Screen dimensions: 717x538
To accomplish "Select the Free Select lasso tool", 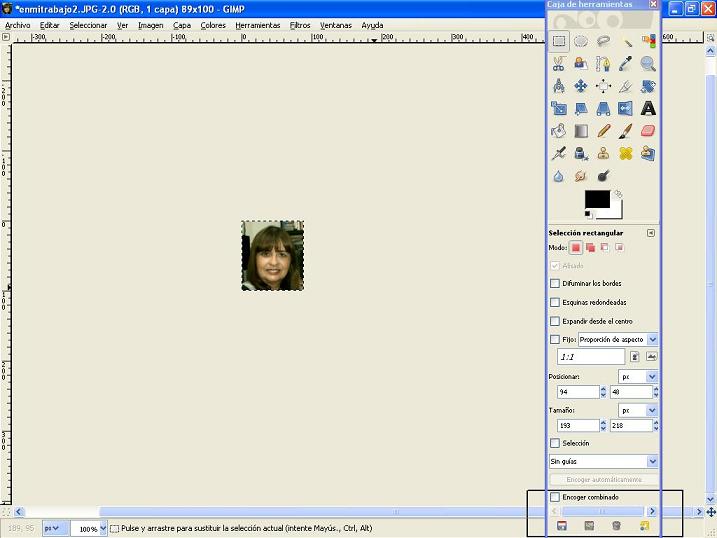I will [x=604, y=42].
